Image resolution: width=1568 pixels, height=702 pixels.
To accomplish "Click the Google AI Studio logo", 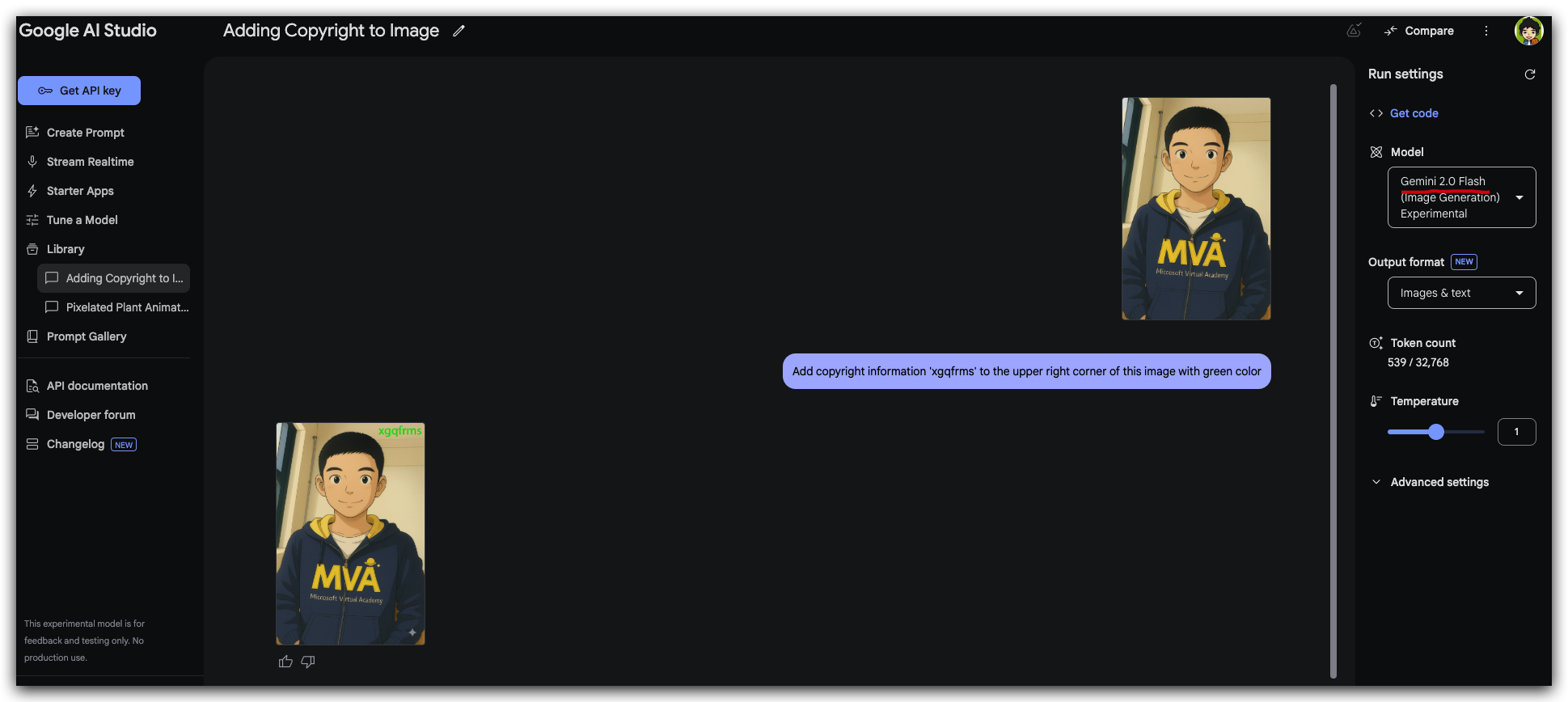I will coord(87,31).
